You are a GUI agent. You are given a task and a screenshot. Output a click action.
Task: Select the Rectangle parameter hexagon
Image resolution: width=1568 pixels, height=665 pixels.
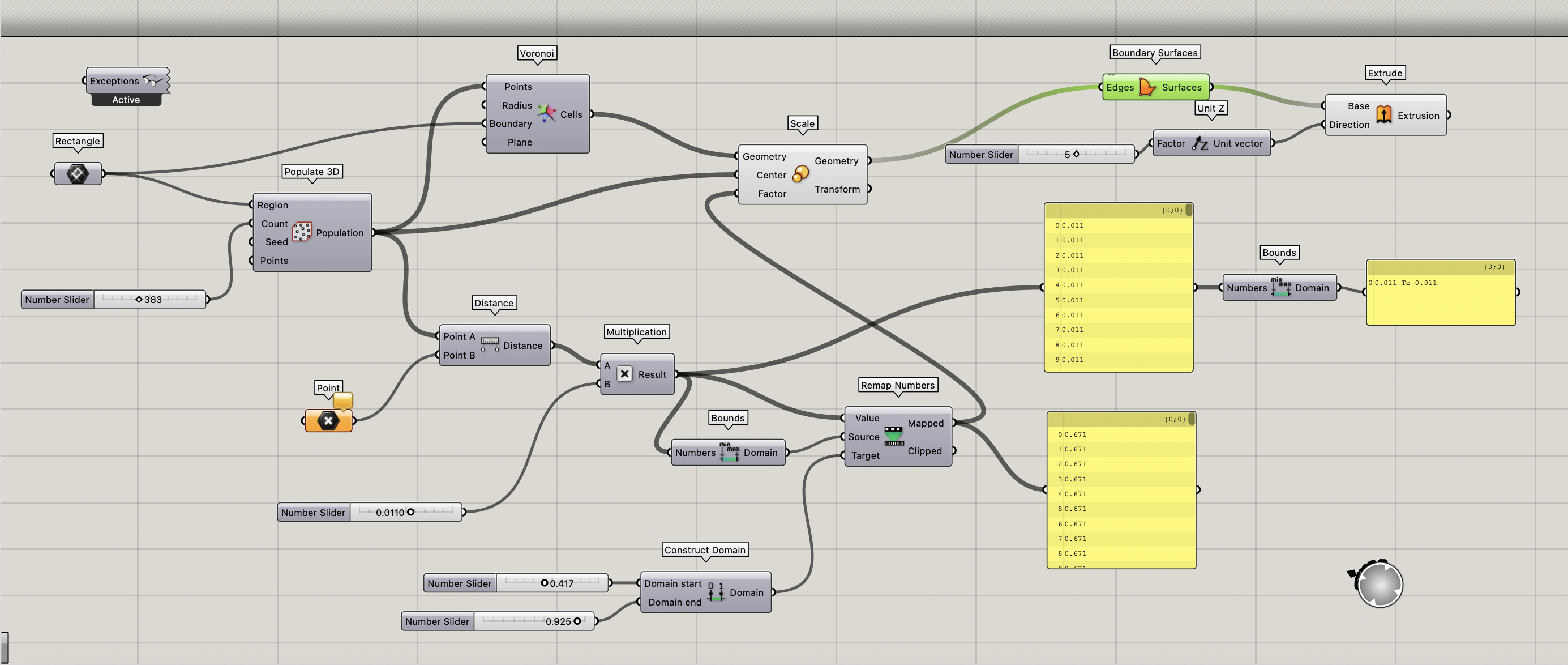point(78,173)
